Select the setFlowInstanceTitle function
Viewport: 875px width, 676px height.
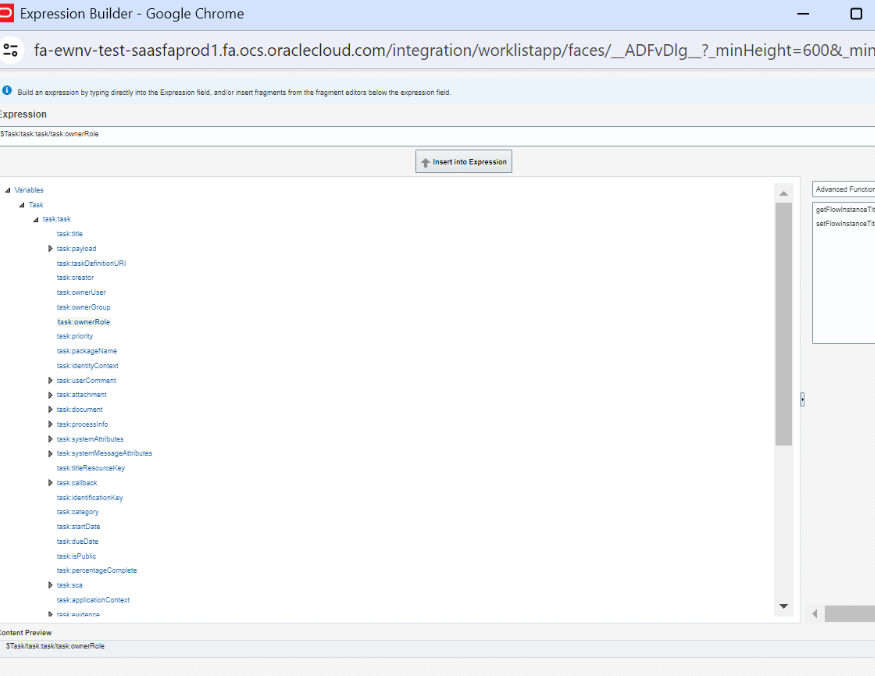845,226
